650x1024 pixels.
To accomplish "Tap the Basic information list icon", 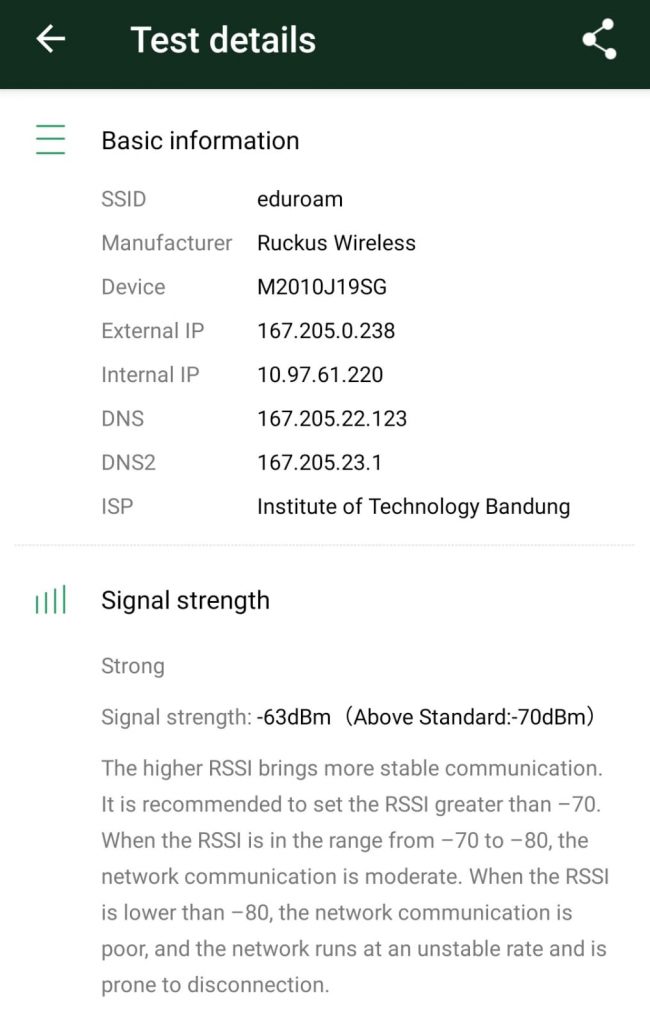I will pyautogui.click(x=50, y=140).
